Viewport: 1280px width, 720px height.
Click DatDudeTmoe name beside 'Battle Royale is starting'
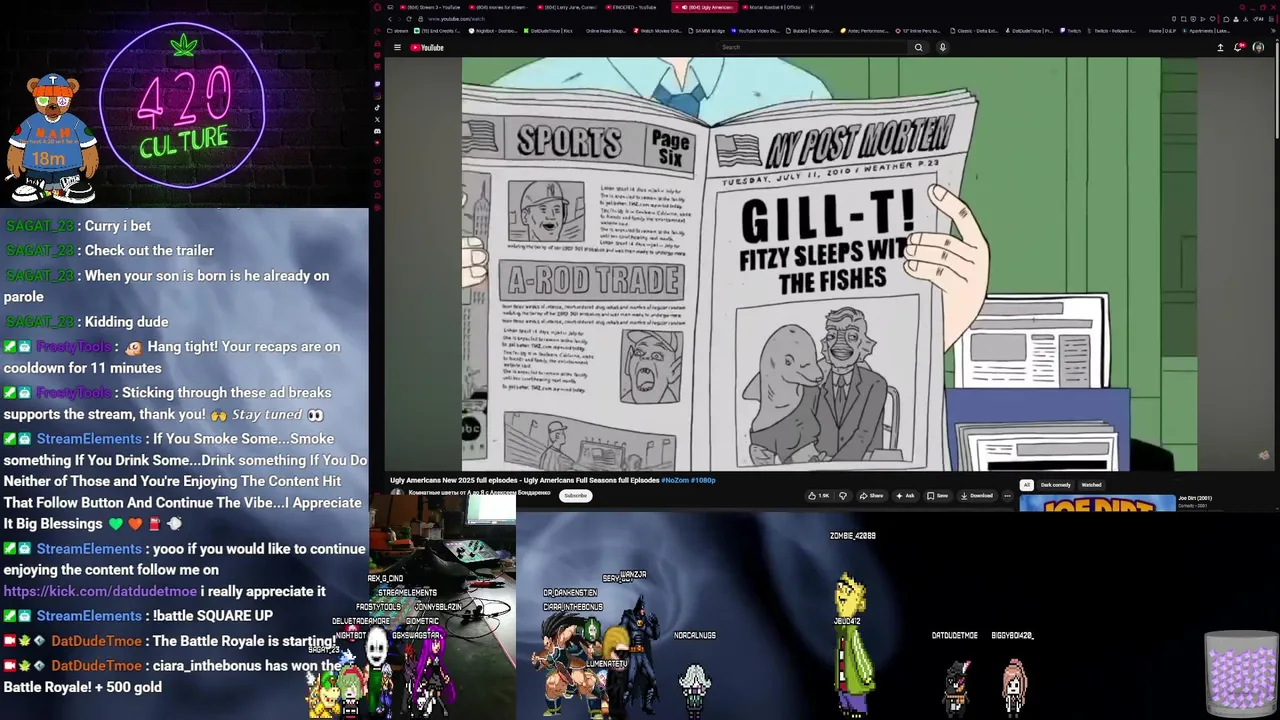pos(96,641)
